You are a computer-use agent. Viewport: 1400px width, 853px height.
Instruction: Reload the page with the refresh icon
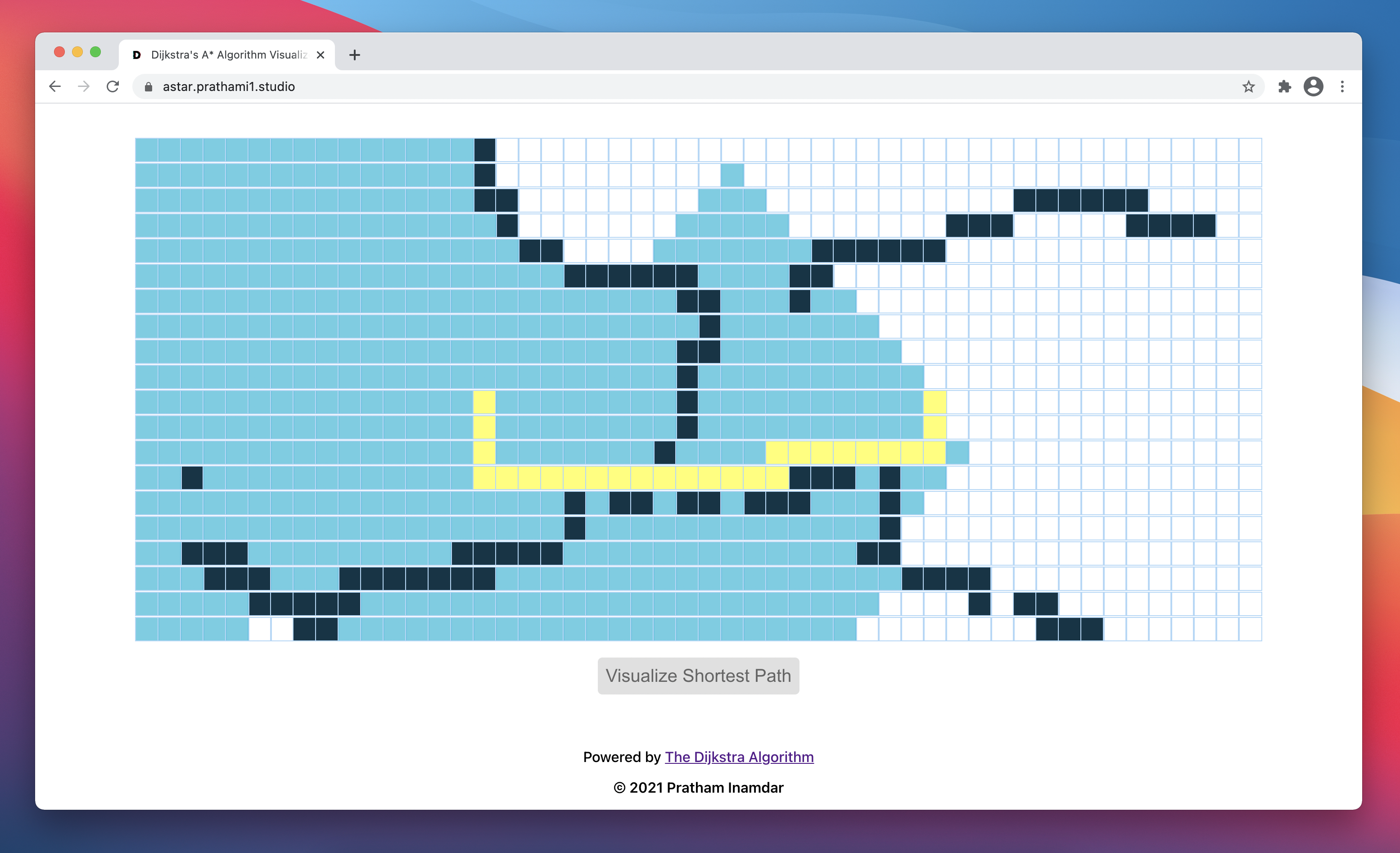[x=113, y=86]
